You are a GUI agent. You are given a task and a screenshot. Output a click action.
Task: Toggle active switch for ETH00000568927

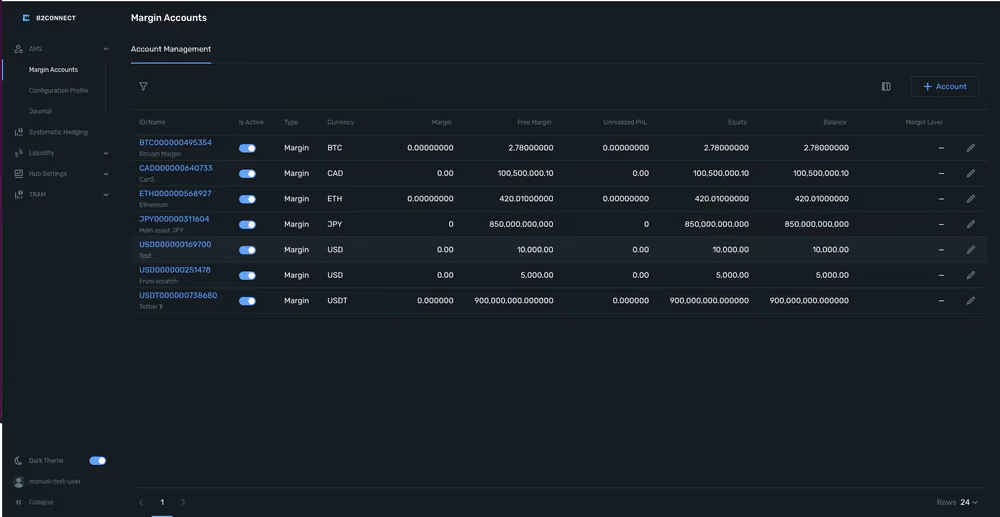247,199
